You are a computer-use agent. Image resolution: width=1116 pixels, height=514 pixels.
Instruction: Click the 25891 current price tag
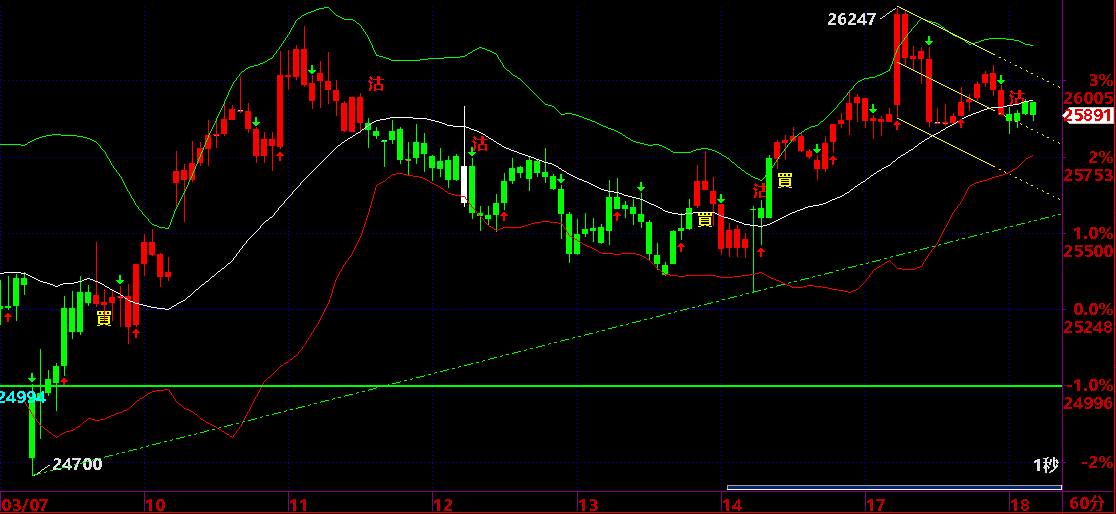[x=1088, y=115]
